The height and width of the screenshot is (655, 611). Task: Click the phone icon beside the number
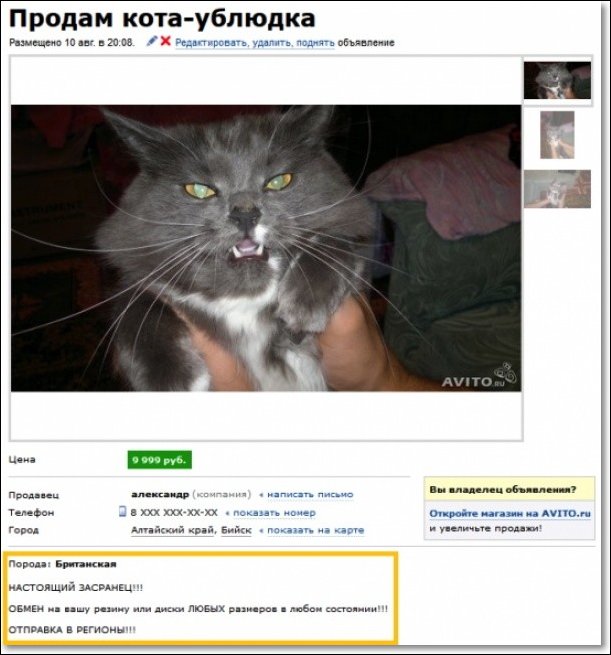coord(122,511)
